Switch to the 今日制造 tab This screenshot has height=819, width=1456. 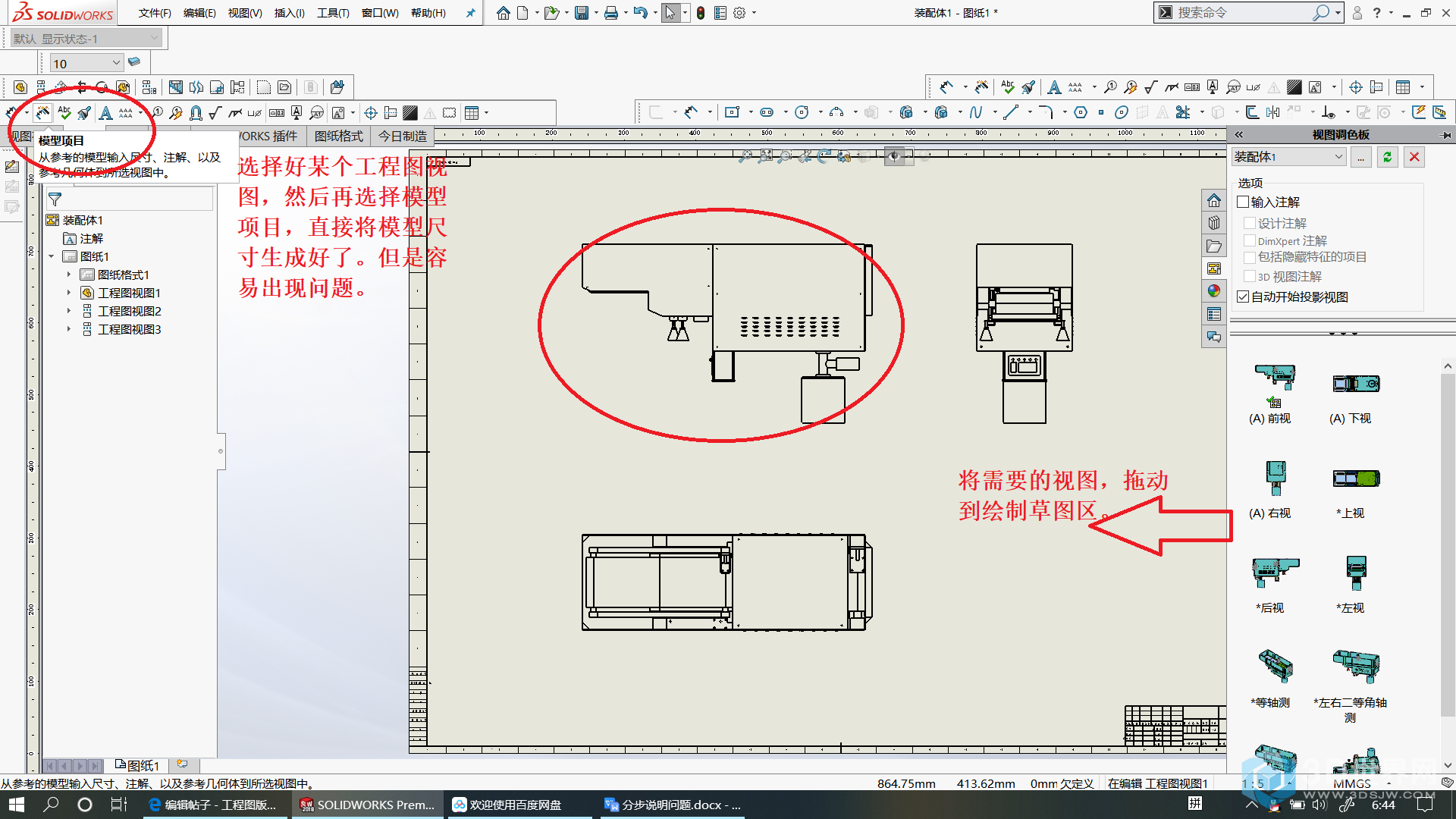tap(403, 136)
